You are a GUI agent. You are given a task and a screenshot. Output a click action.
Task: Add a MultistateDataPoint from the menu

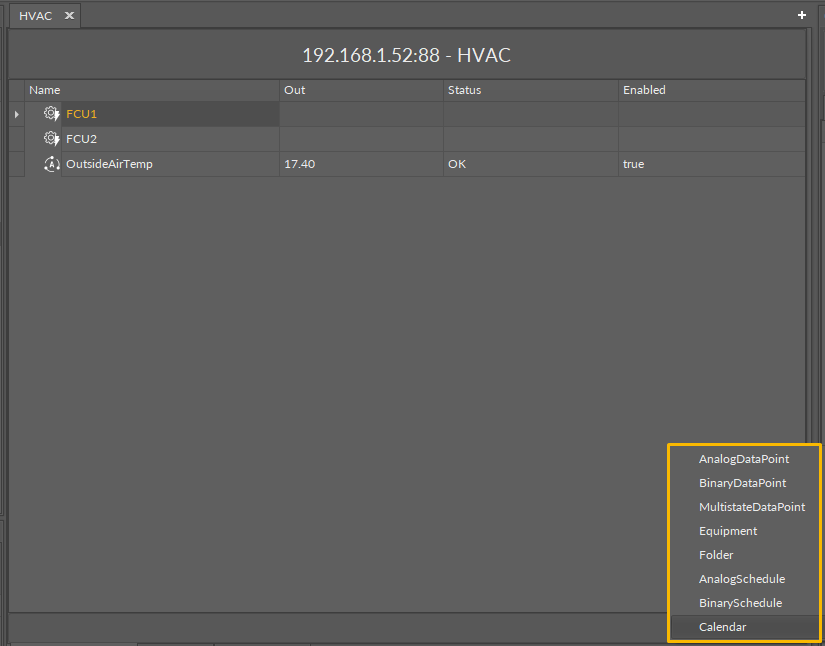click(751, 507)
